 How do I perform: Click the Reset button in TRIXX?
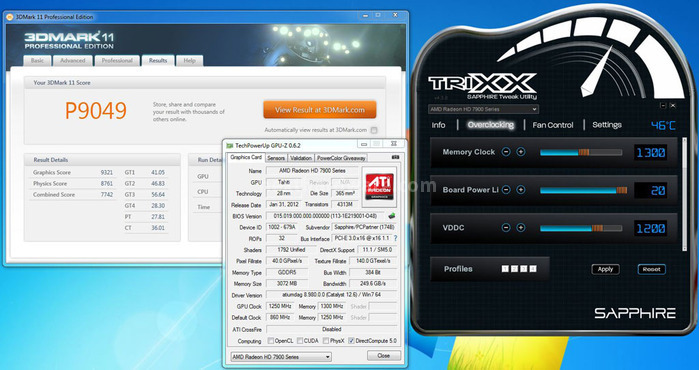click(652, 269)
